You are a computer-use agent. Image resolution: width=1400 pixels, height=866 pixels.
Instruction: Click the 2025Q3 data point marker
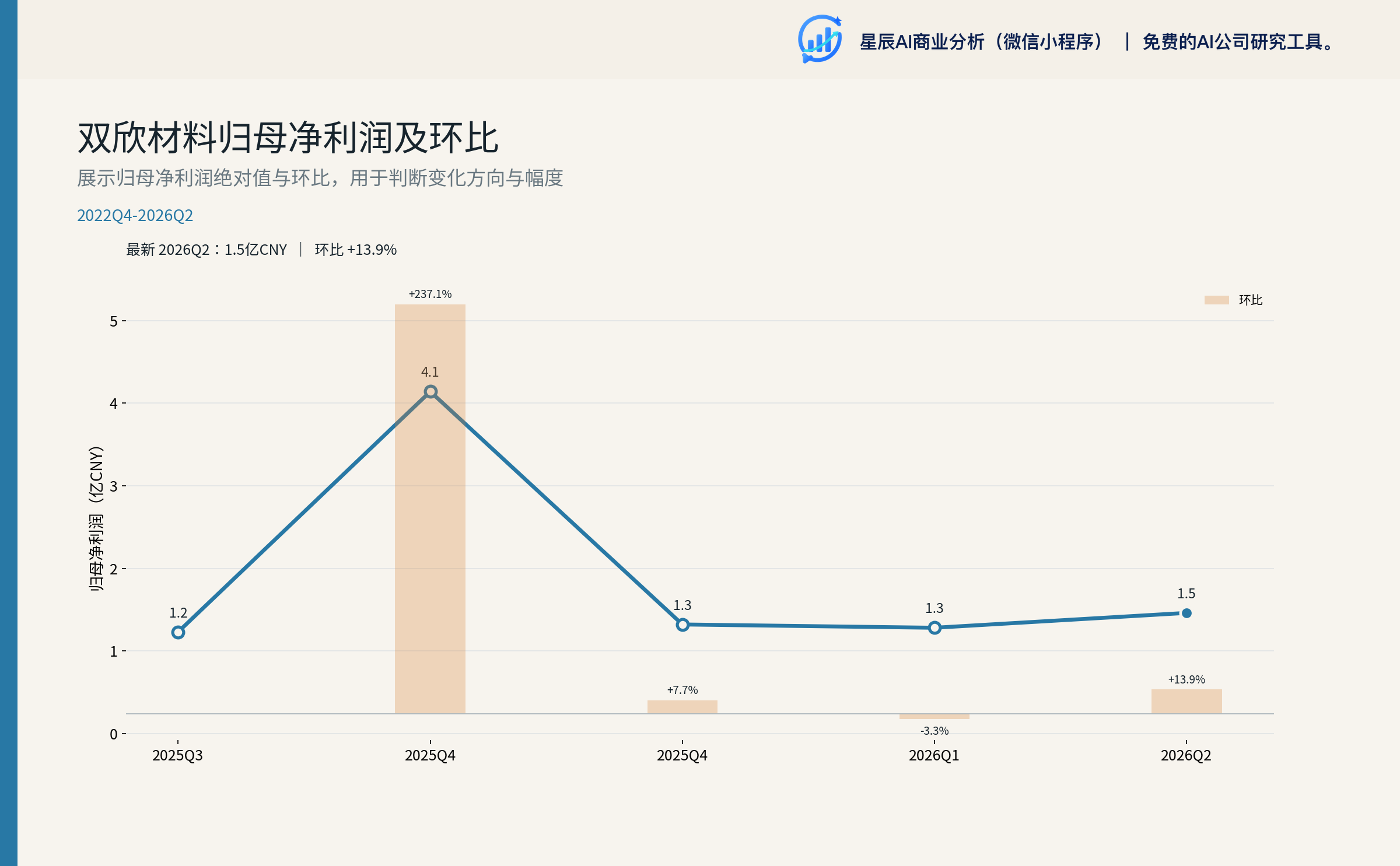[x=178, y=632]
